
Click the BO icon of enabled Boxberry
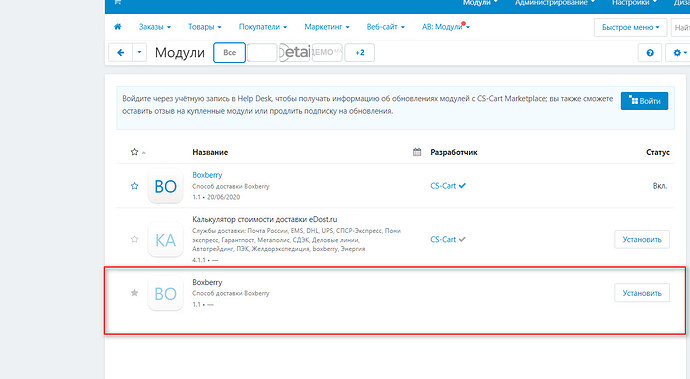(165, 186)
